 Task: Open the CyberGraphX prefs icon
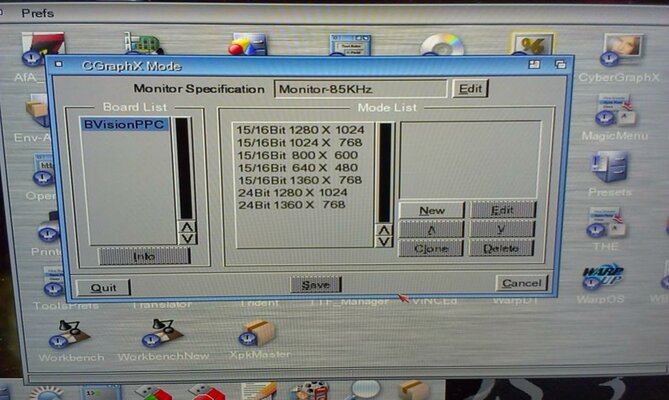pos(622,51)
